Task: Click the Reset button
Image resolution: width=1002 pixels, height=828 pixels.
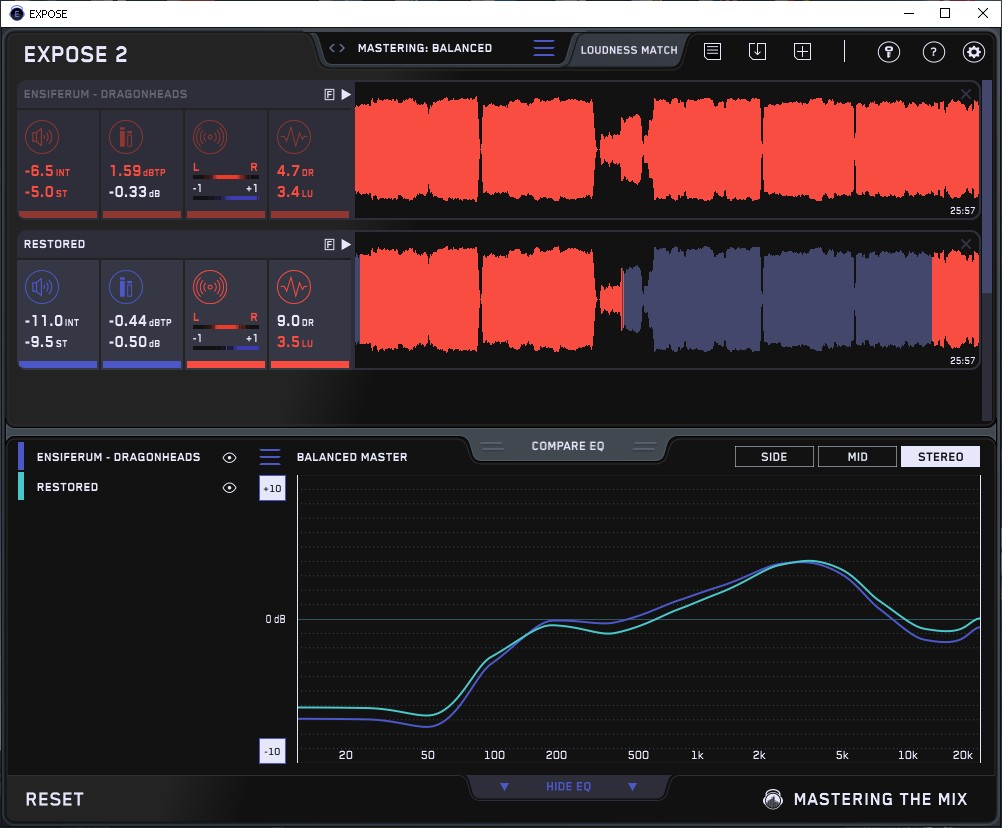Action: [x=54, y=799]
